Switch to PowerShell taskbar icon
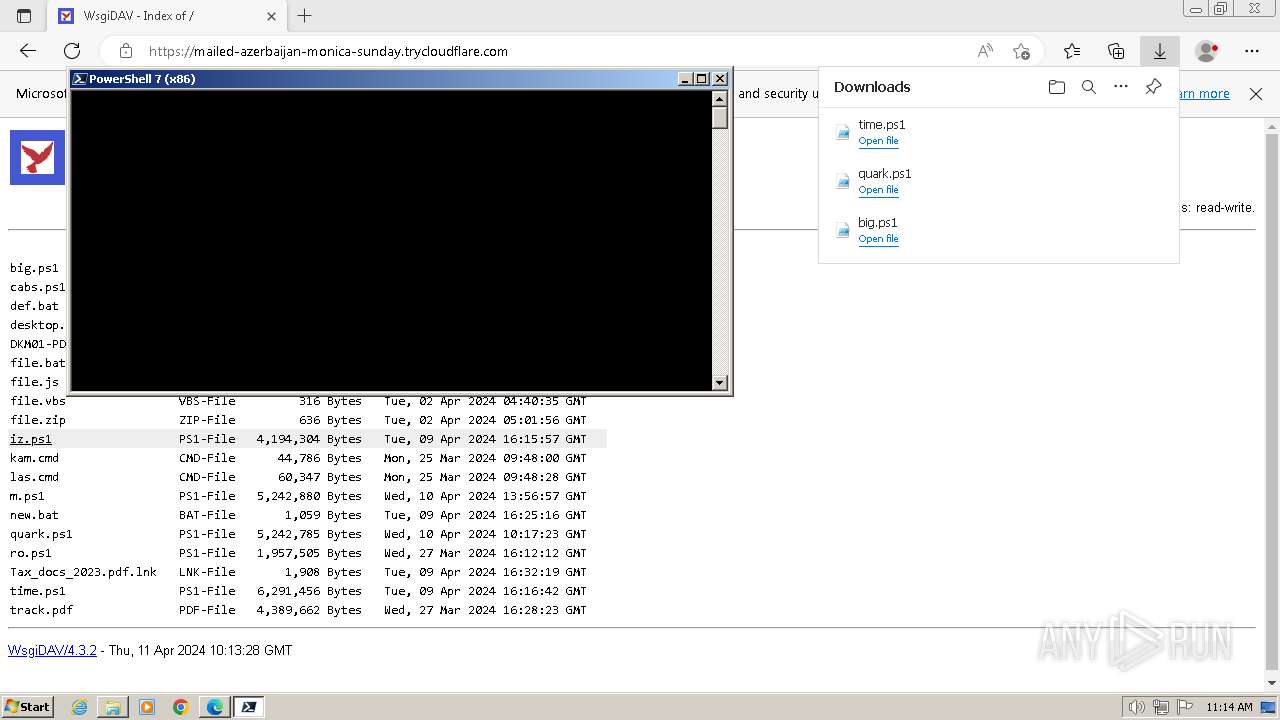The height and width of the screenshot is (720, 1280). [x=249, y=707]
